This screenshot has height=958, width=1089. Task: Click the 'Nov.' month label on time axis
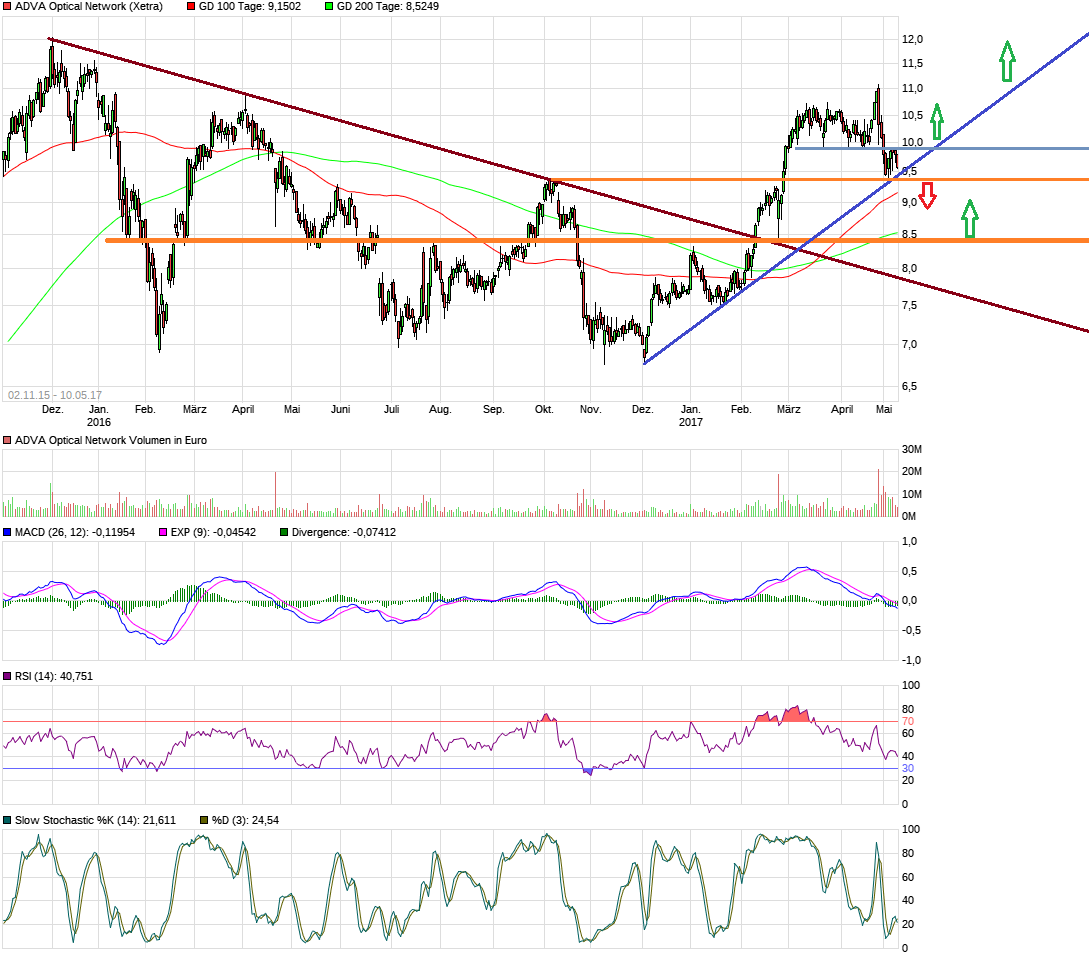[590, 409]
